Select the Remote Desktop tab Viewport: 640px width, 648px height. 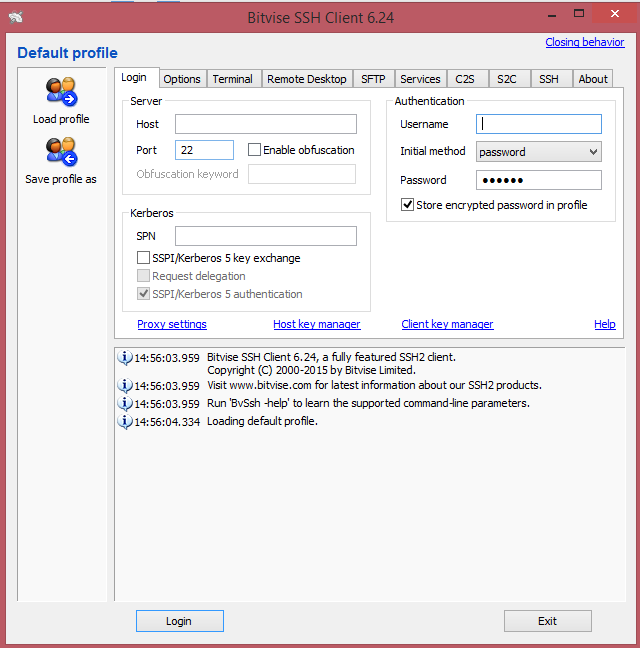click(x=307, y=79)
